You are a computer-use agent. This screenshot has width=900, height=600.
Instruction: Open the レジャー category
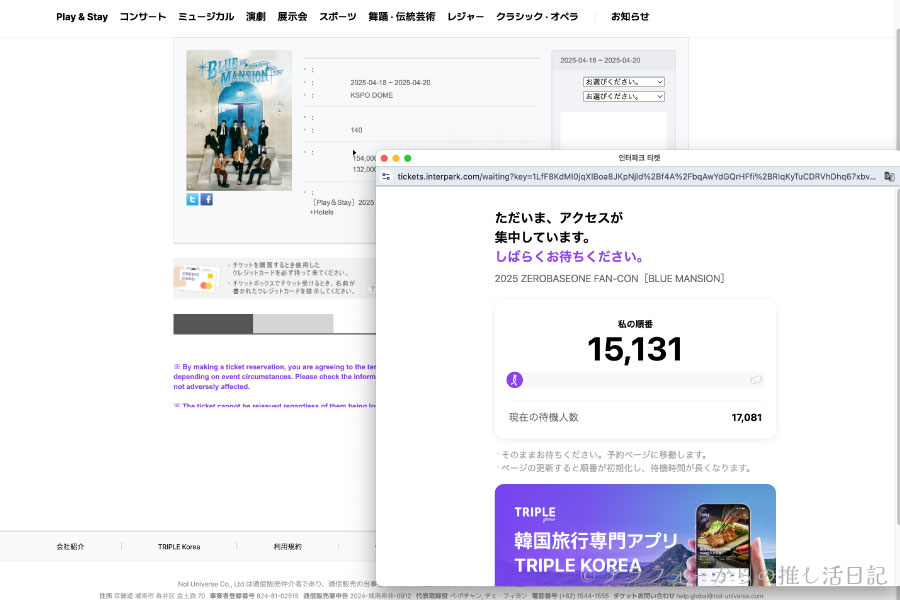pos(465,17)
